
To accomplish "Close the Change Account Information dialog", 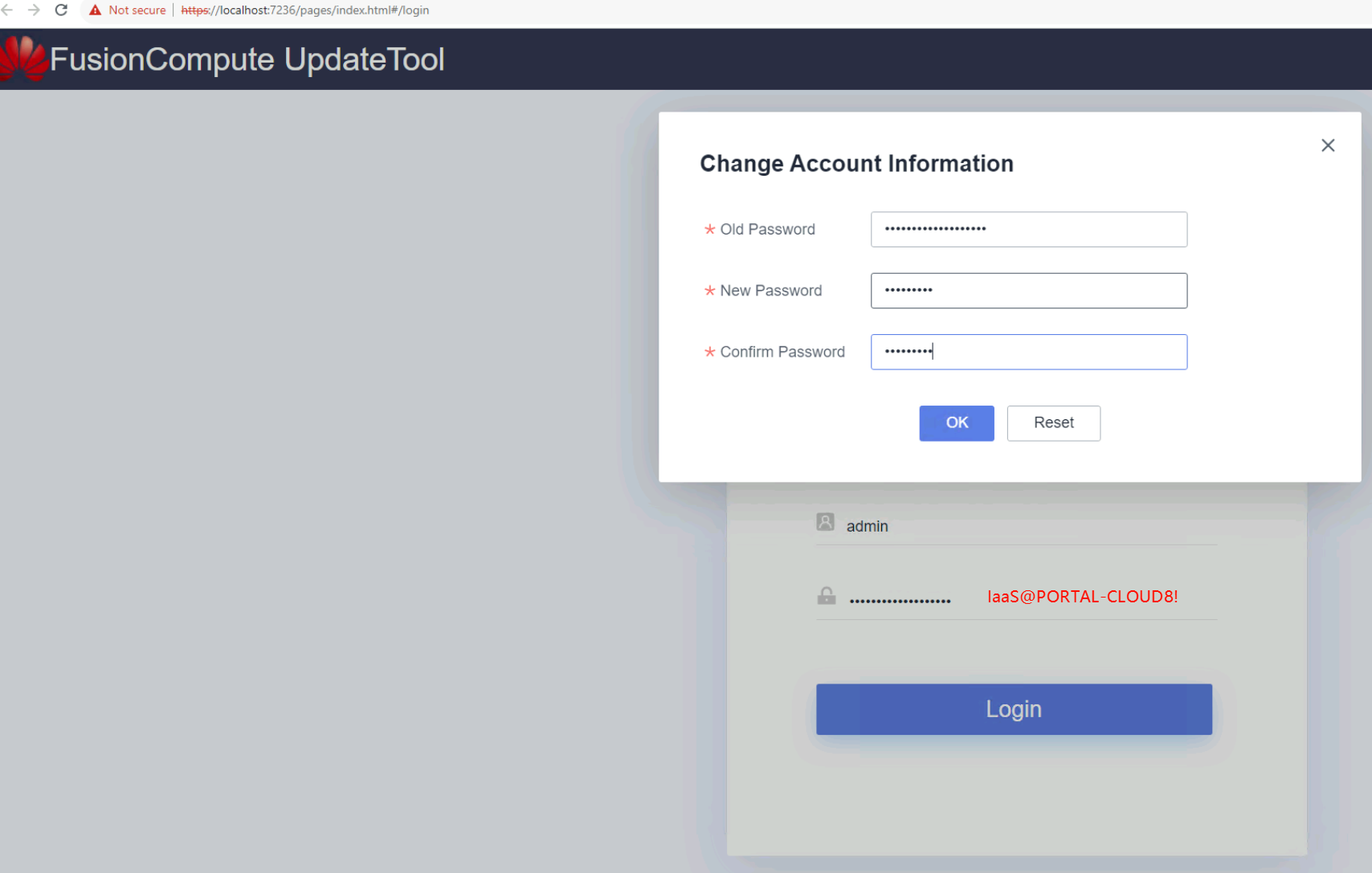I will click(1328, 145).
